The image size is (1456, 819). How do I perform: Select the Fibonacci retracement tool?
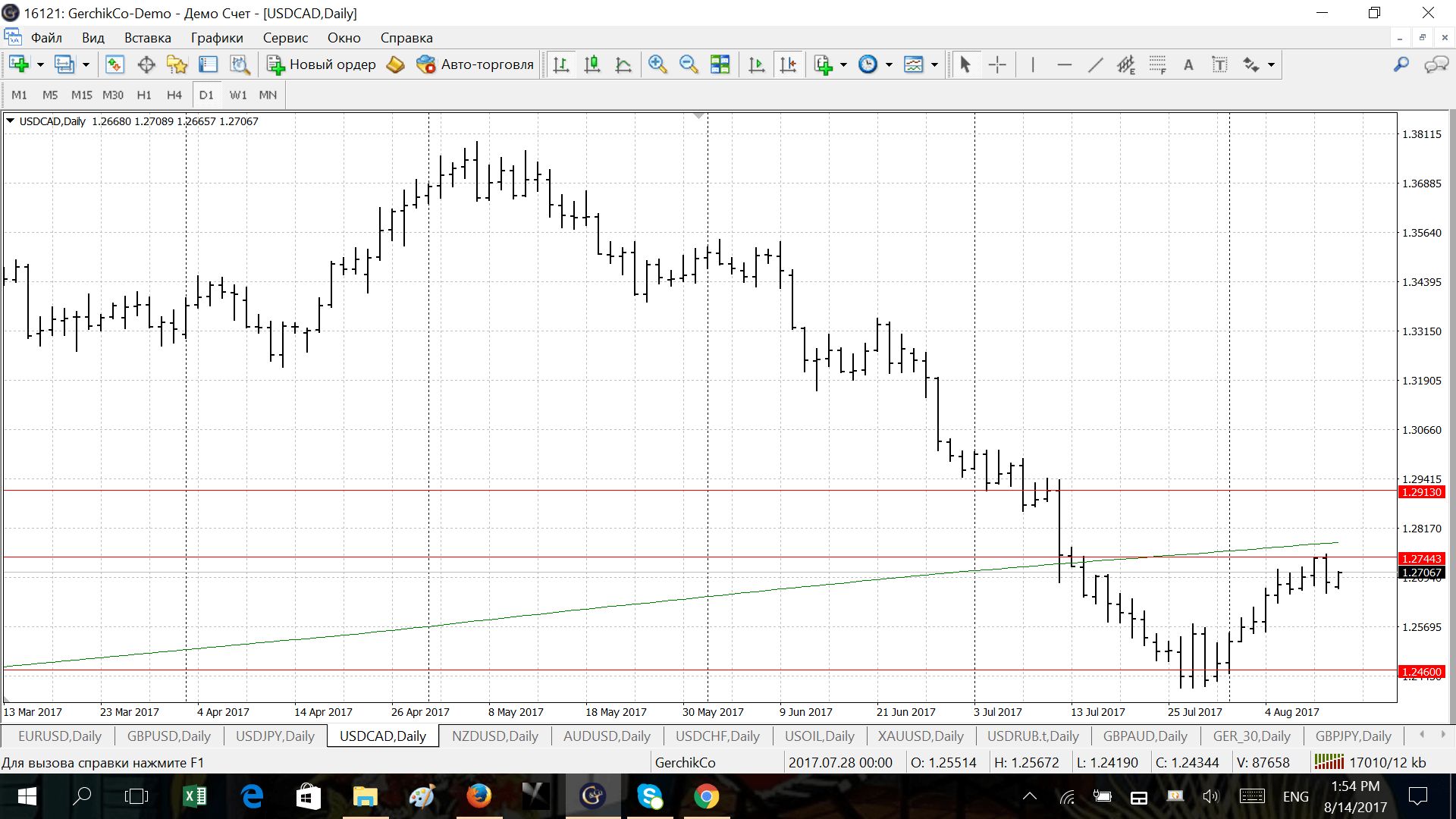tap(1157, 65)
